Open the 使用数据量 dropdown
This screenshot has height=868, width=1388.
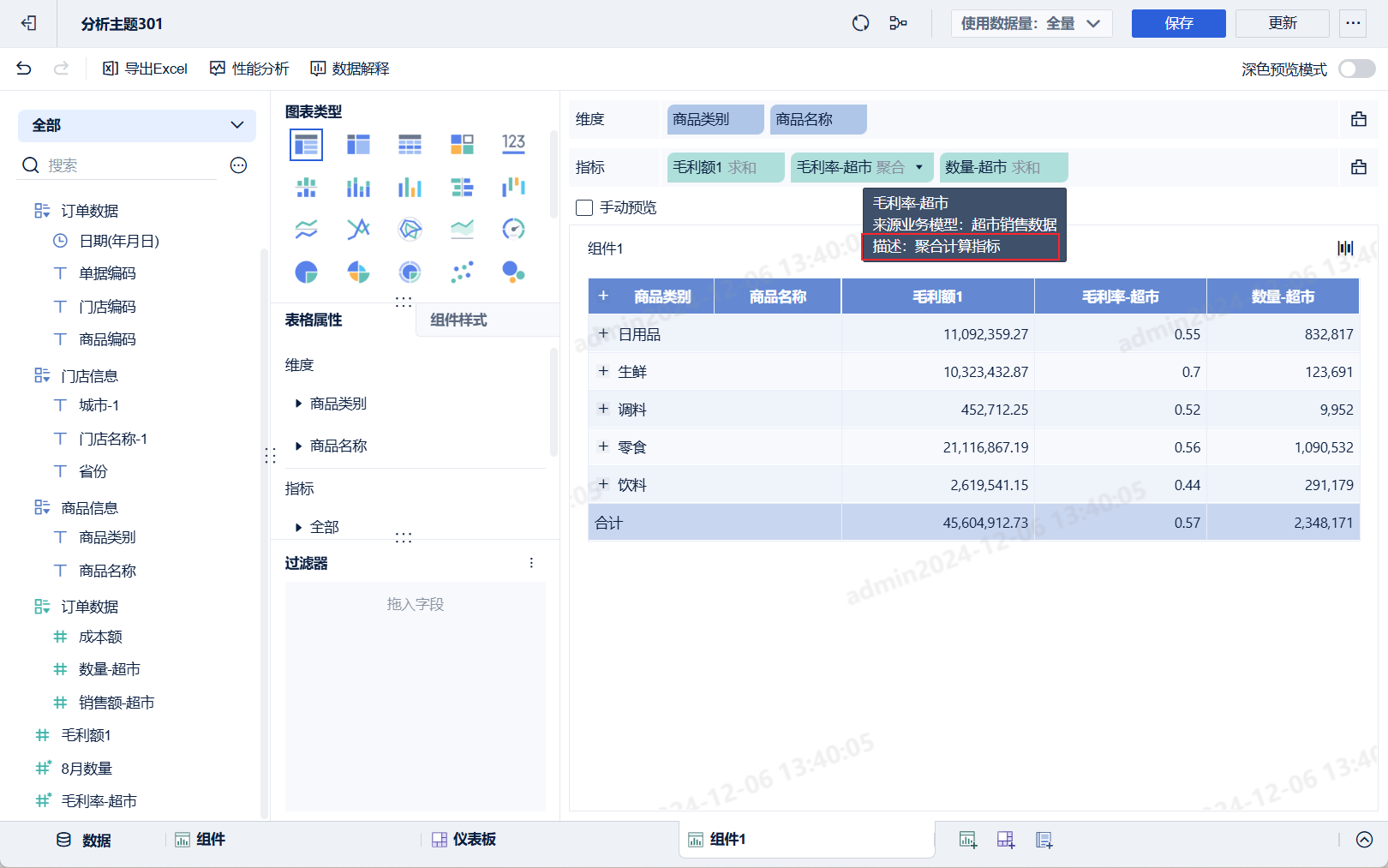click(x=1032, y=23)
